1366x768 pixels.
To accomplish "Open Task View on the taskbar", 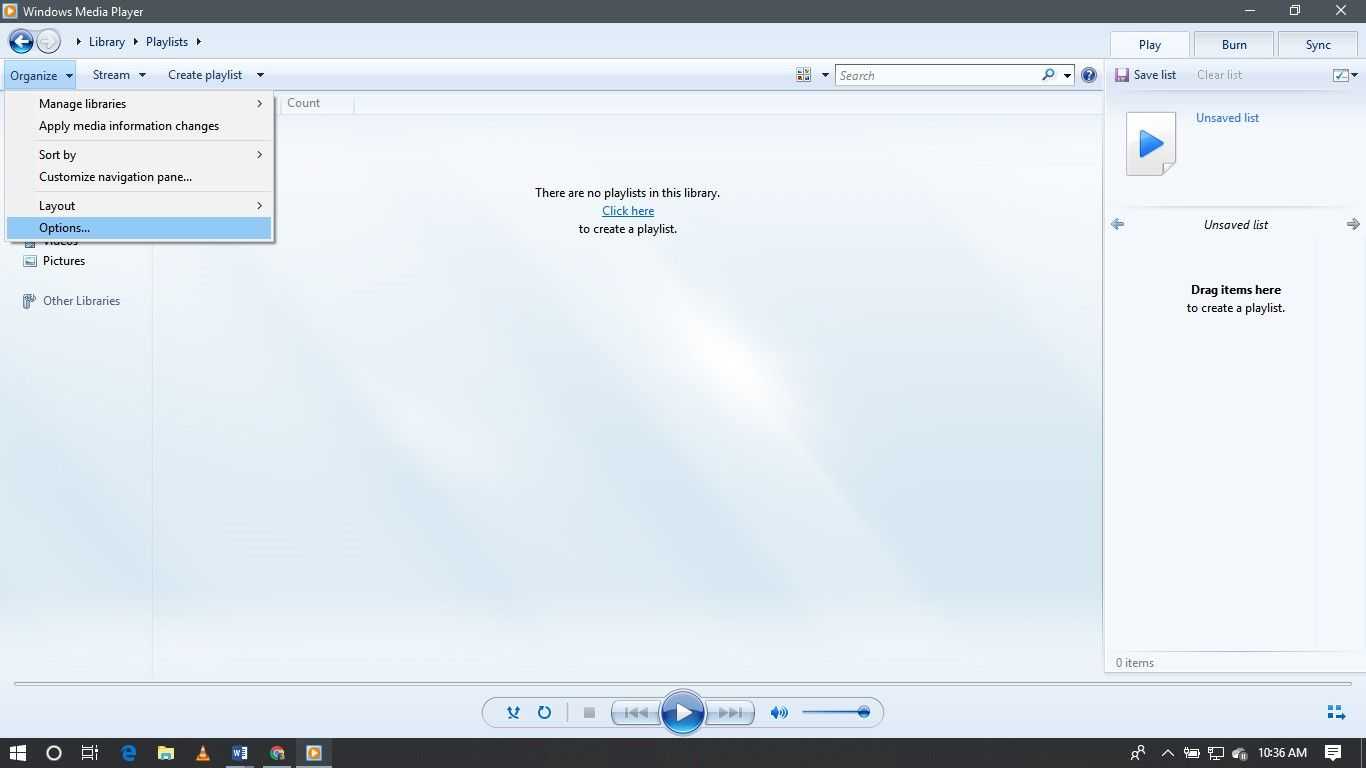I will (90, 753).
